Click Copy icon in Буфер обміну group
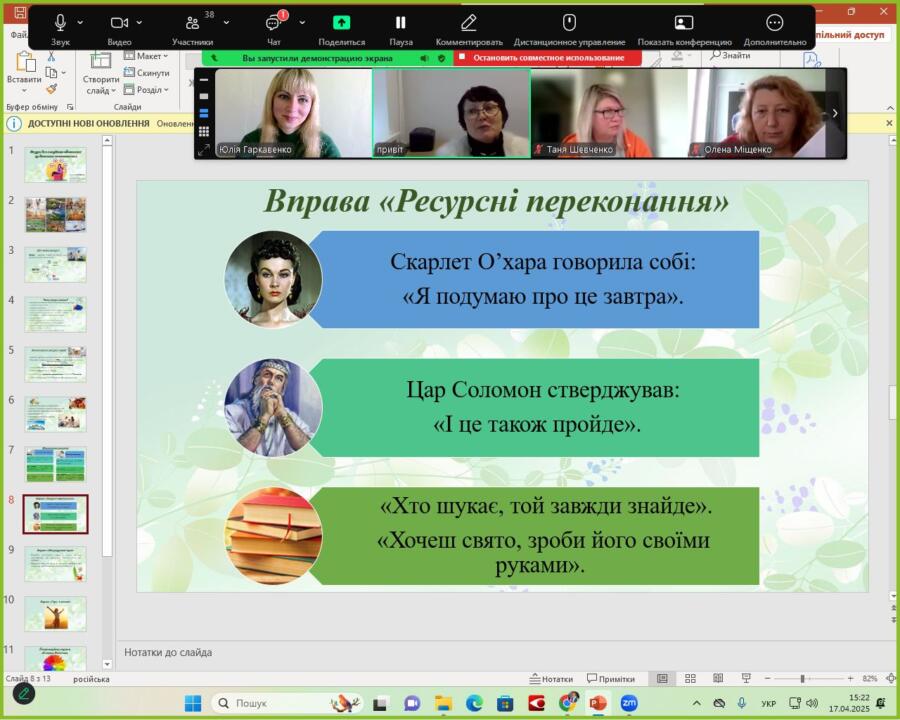The width and height of the screenshot is (900, 720). coord(52,72)
